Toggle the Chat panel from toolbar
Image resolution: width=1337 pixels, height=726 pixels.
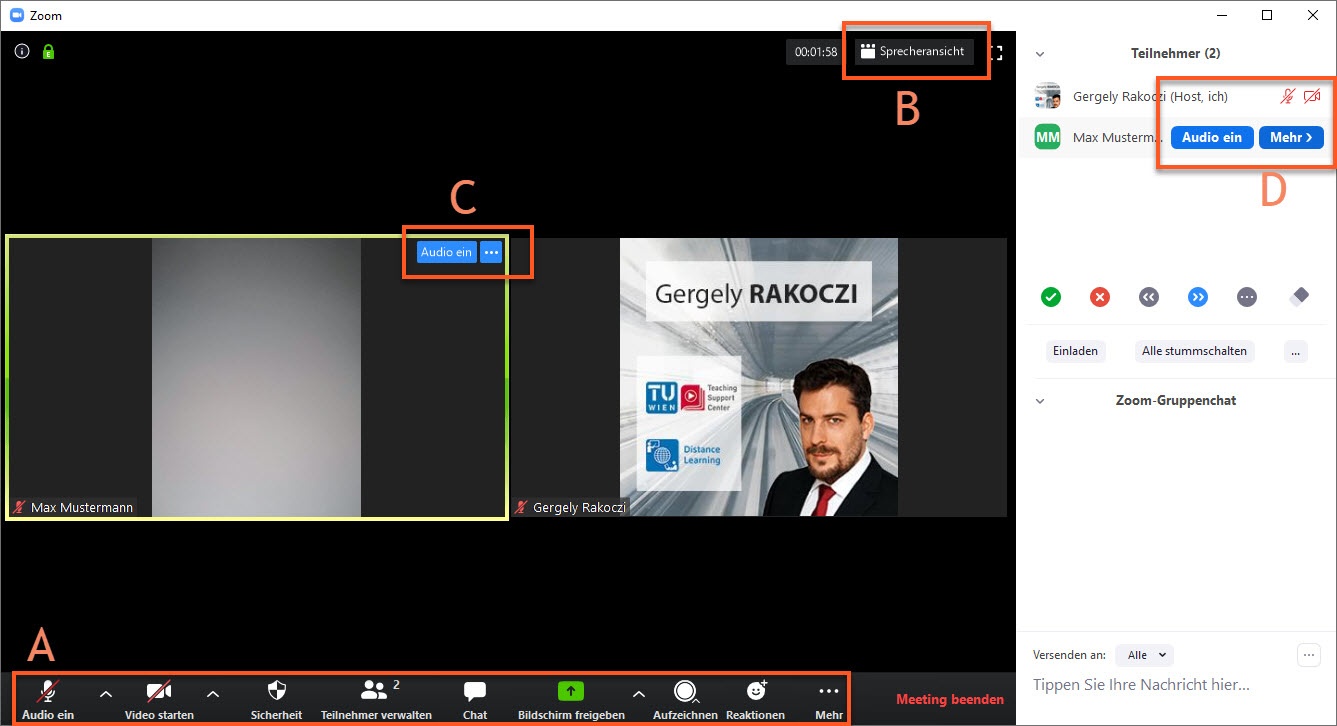tap(475, 700)
